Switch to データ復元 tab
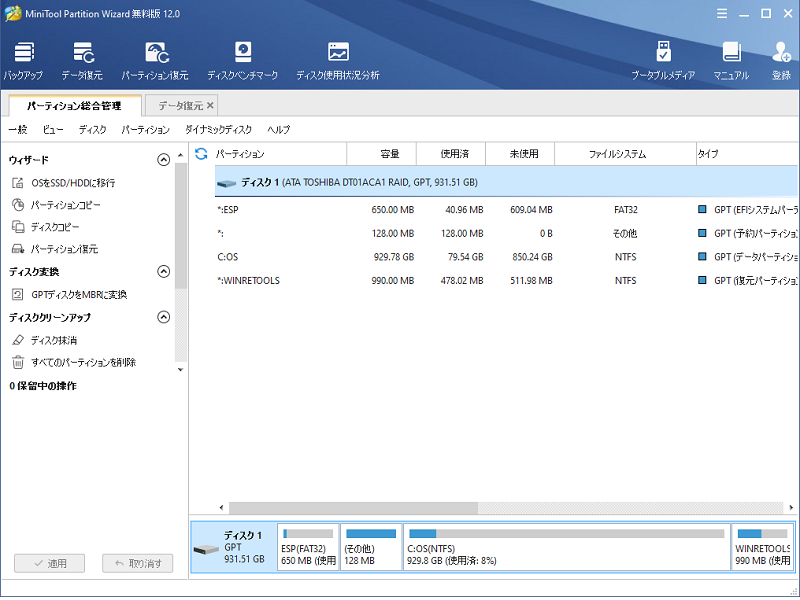 coord(180,106)
